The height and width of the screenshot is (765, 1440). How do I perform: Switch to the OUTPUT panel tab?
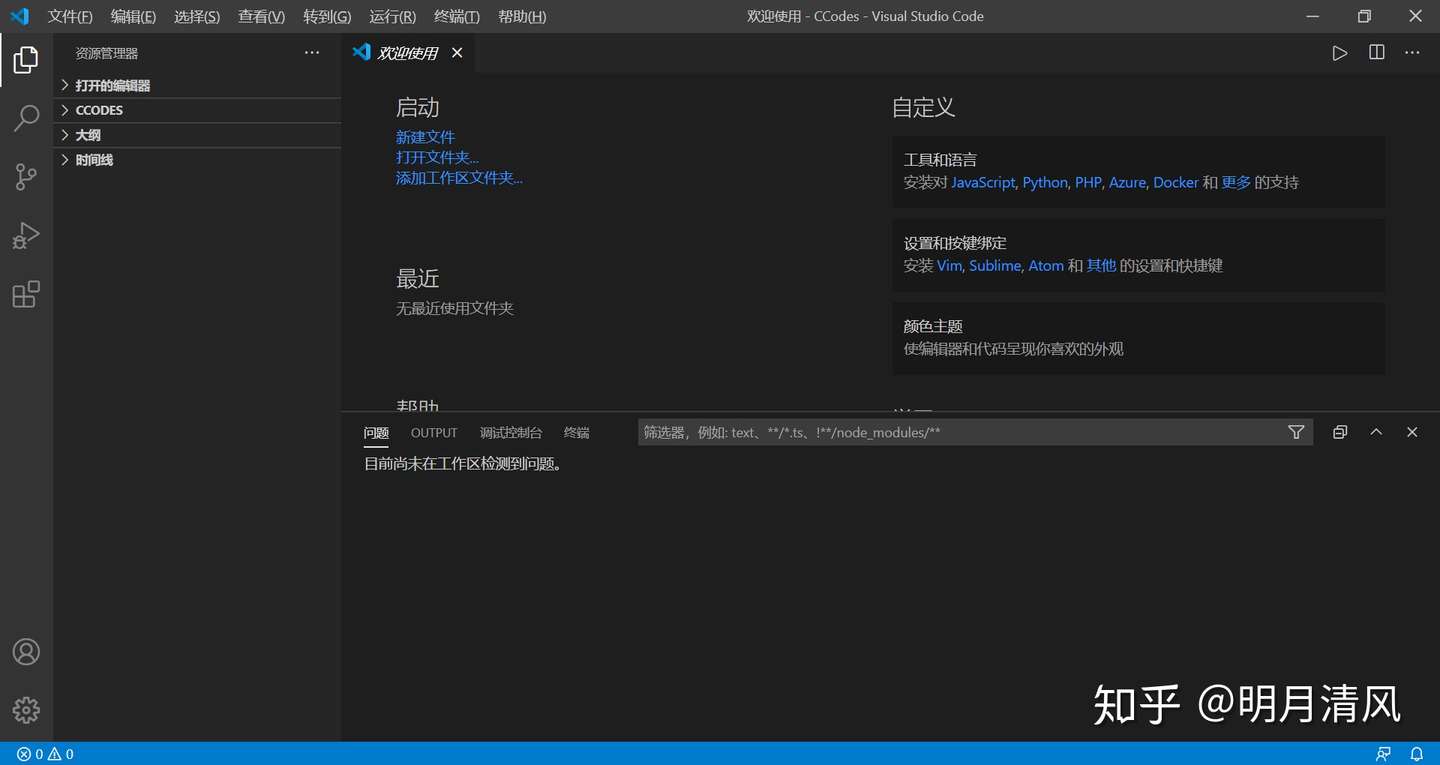tap(434, 433)
